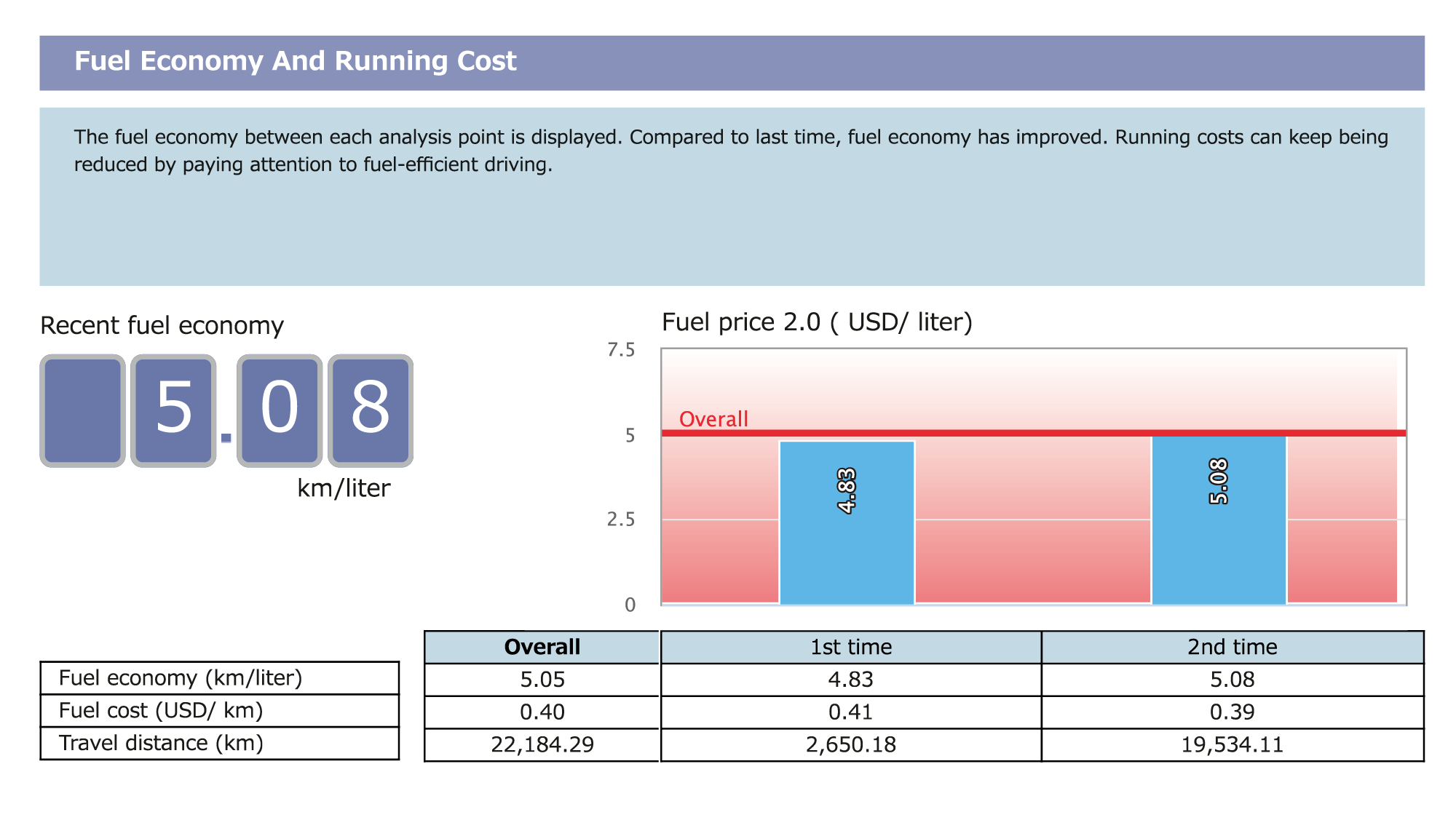Screen dimensions: 1456x828
Task: Click the Recent fuel economy heading
Action: [x=162, y=326]
